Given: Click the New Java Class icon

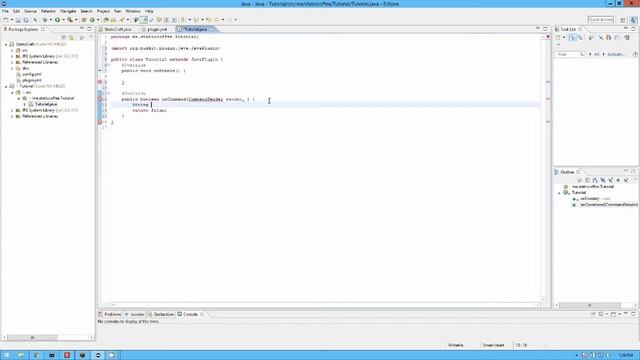Looking at the screenshot, I should tap(92, 20).
